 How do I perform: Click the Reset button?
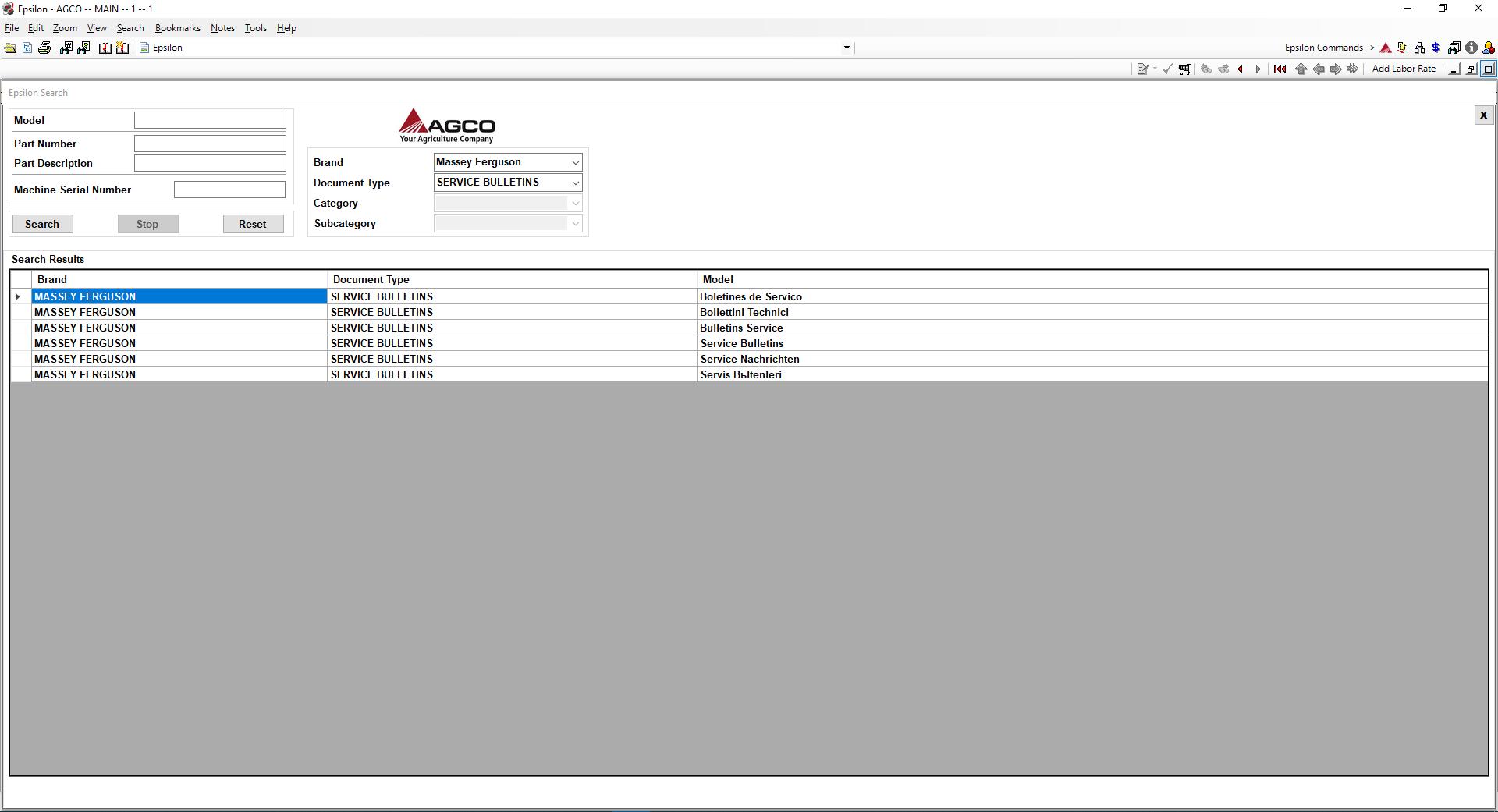tap(253, 224)
